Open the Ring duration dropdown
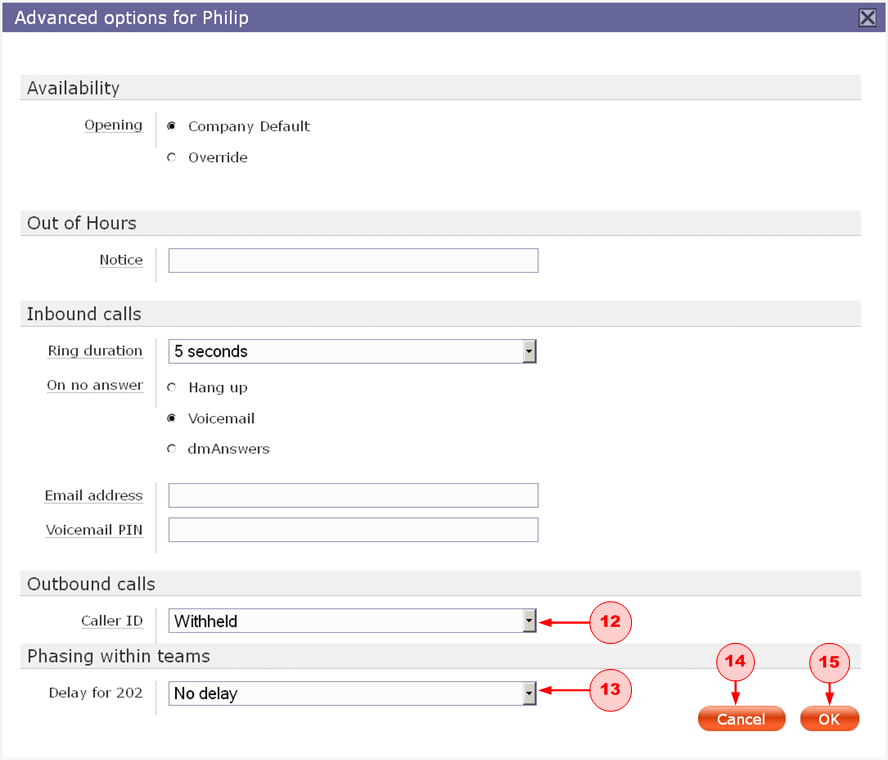Viewport: 888px width, 760px height. click(352, 351)
